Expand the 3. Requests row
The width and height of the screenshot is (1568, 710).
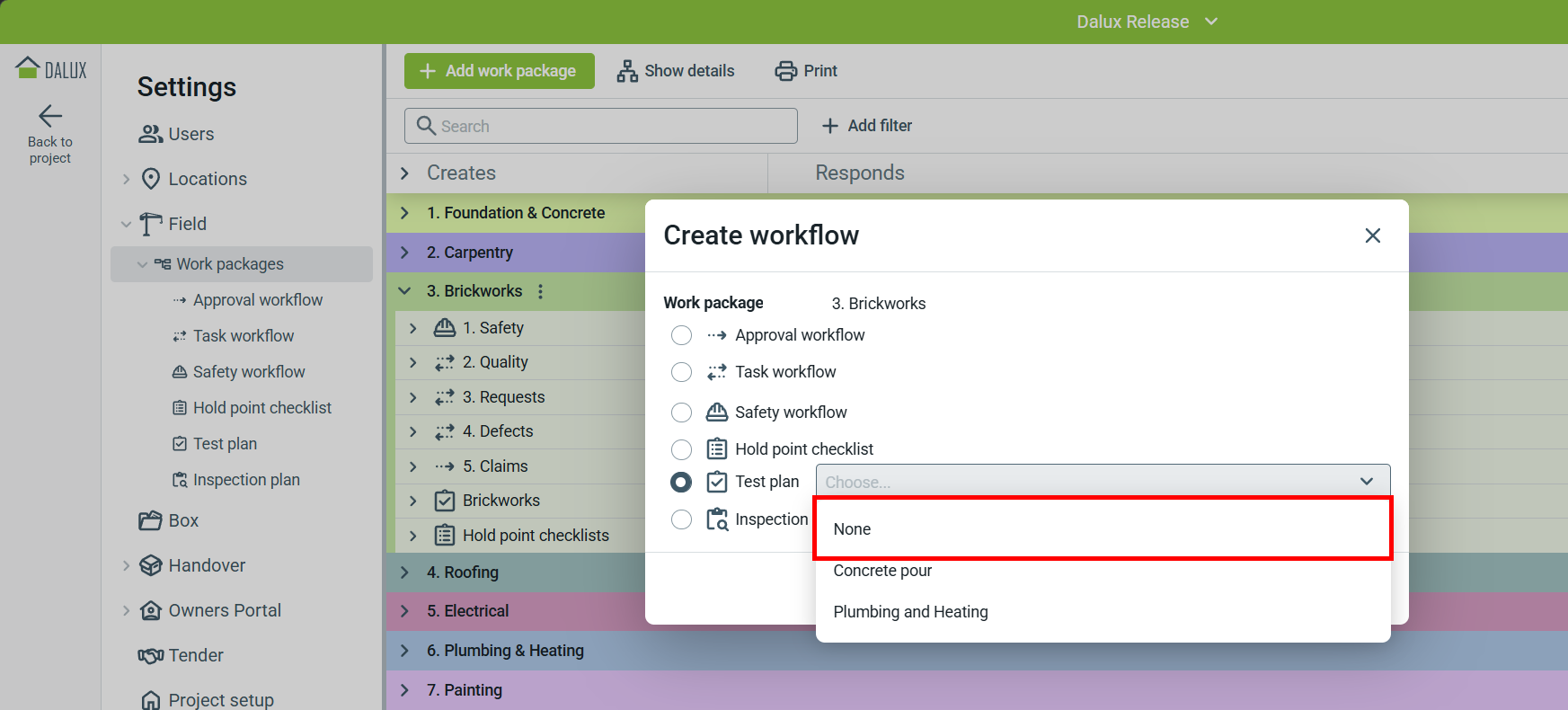[413, 397]
